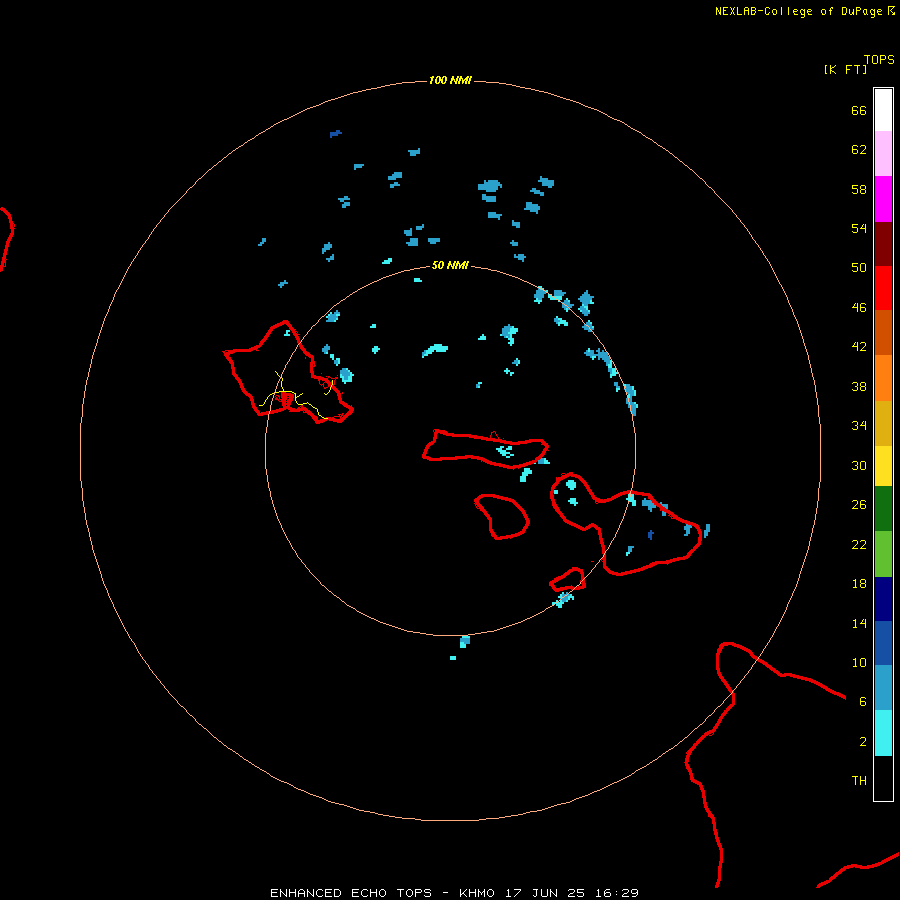Click the 38 legend value
Screen dimensions: 900x900
pos(859,386)
